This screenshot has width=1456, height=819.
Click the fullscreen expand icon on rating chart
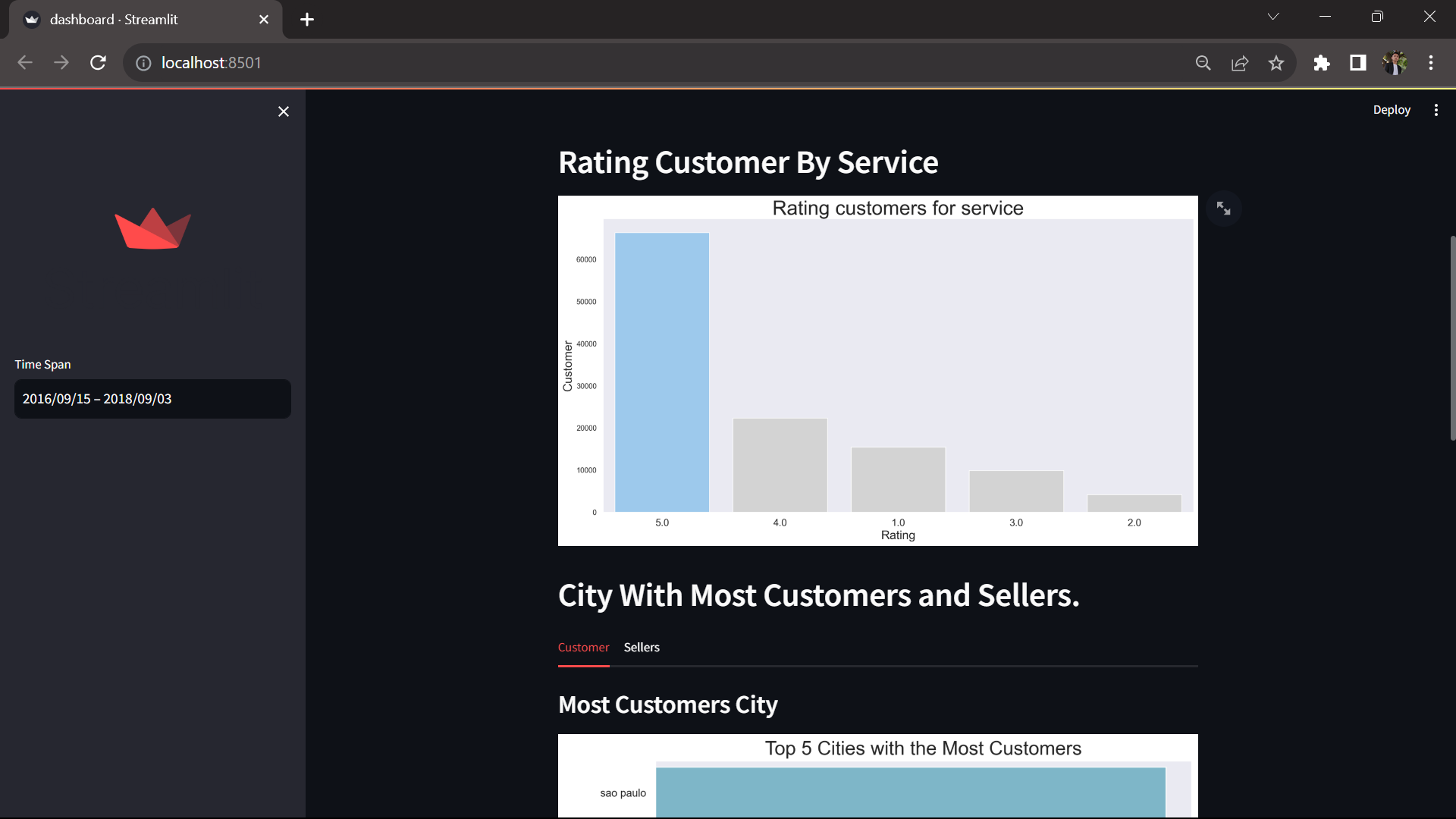(1223, 209)
